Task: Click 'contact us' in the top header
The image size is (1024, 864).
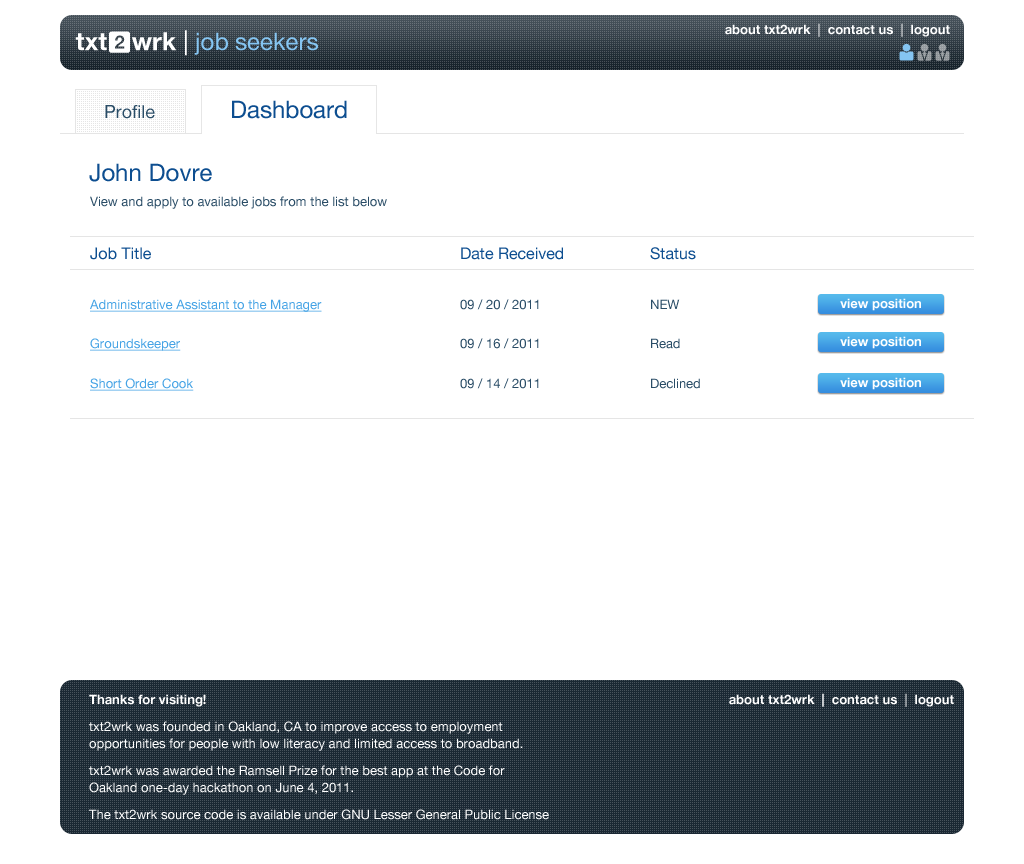Action: click(x=860, y=30)
